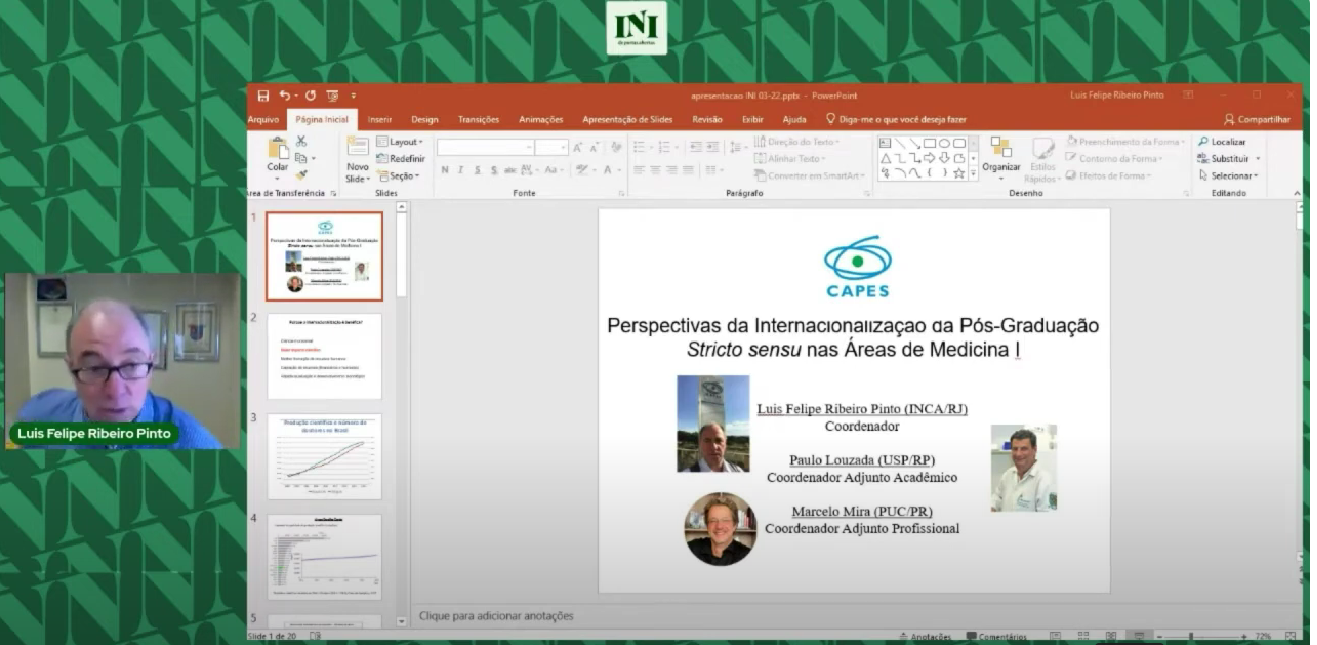Click the increase indent icon
This screenshot has height=645, width=1317.
(711, 147)
